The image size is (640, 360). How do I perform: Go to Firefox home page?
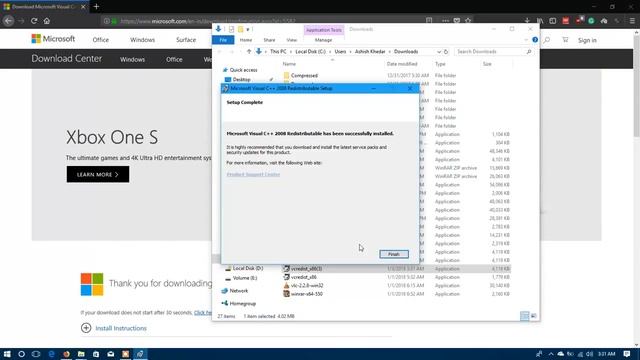click(x=47, y=21)
